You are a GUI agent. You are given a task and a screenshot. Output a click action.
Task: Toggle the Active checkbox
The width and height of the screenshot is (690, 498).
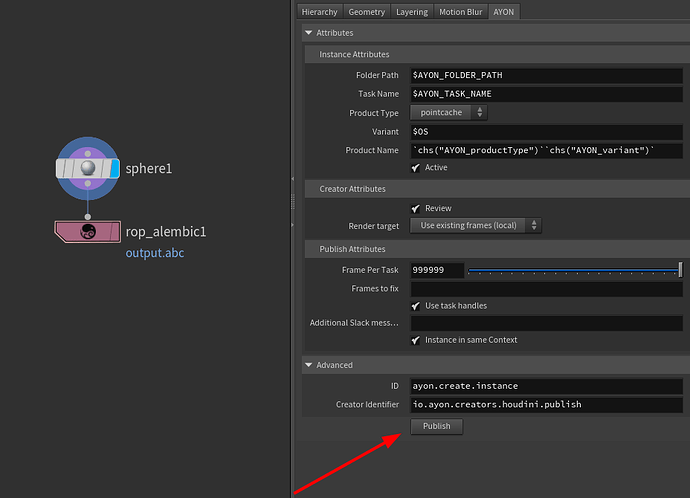coord(416,168)
